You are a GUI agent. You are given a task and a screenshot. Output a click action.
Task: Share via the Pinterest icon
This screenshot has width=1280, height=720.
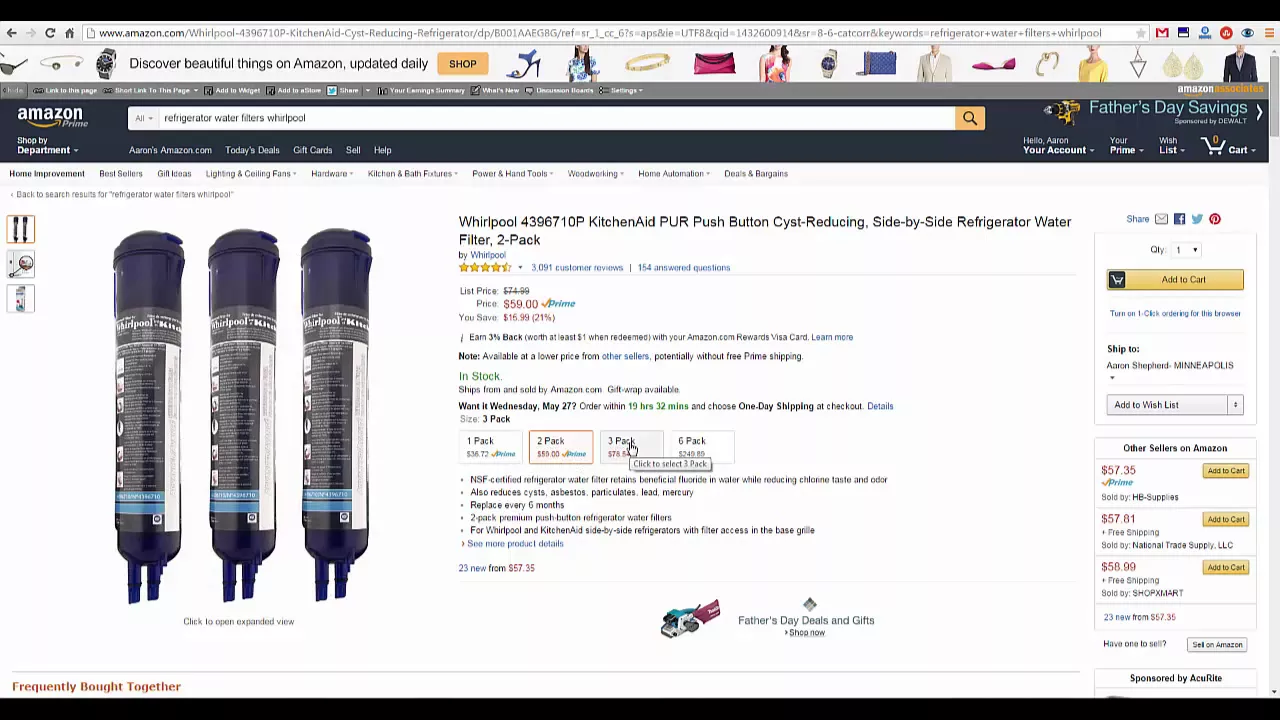point(1215,219)
